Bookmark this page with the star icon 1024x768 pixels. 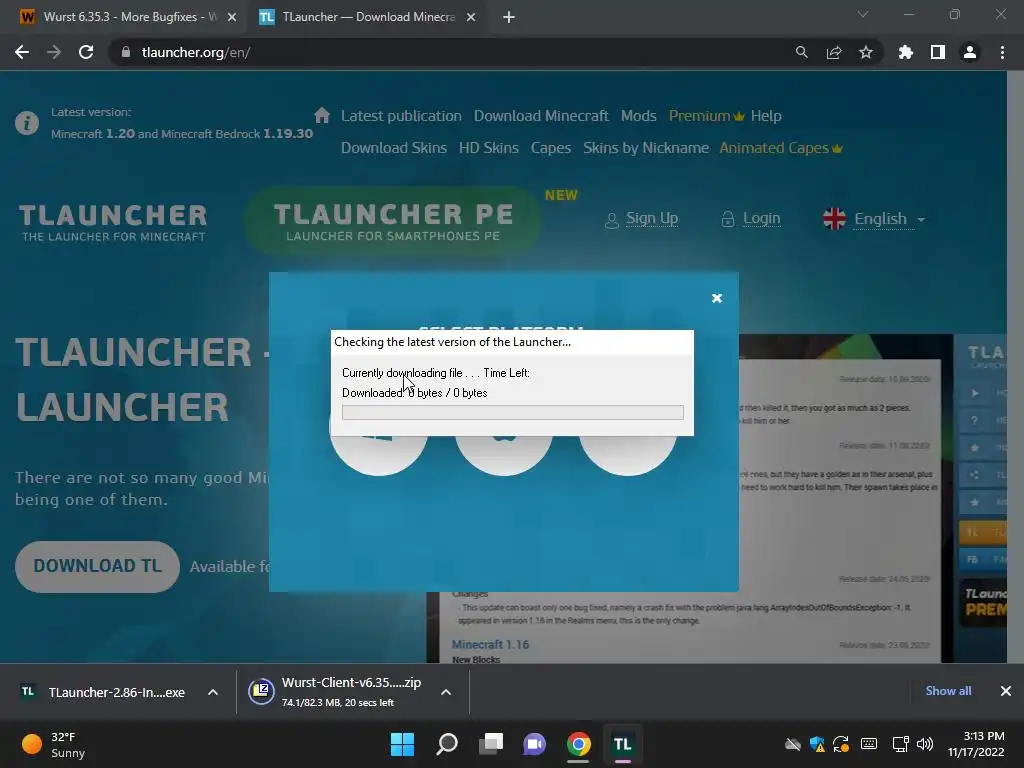(x=865, y=52)
